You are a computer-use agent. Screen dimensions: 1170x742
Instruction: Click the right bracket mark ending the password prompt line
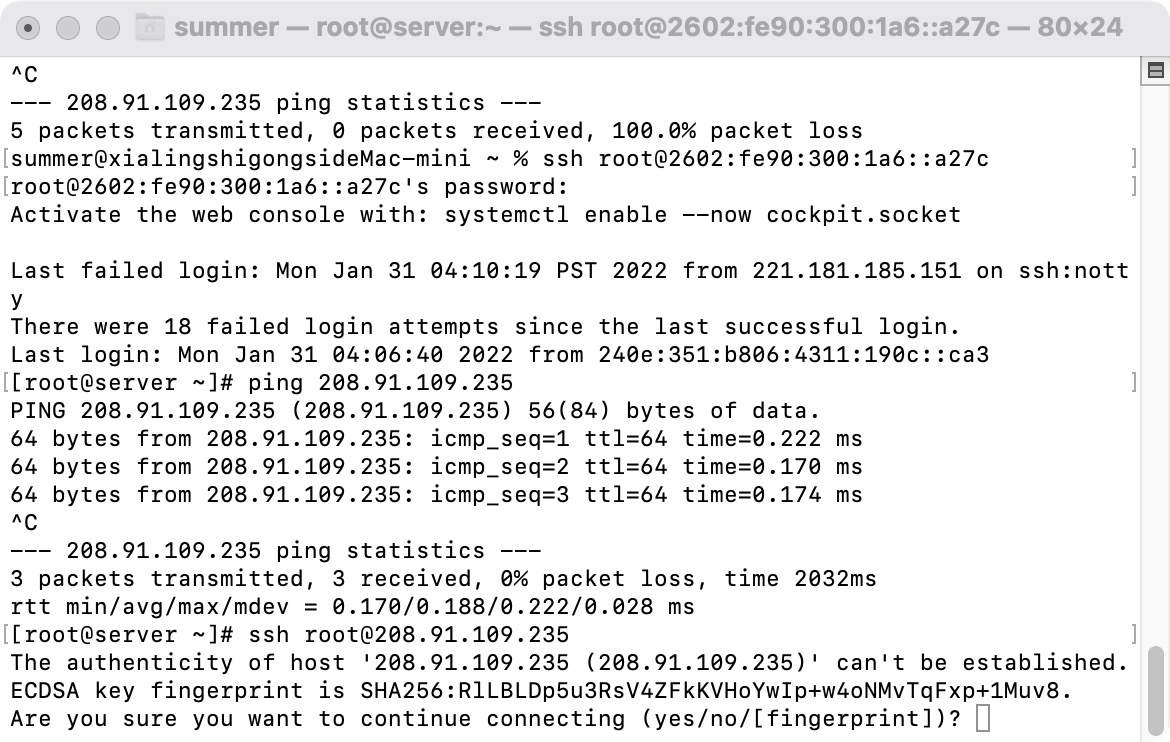click(1133, 187)
